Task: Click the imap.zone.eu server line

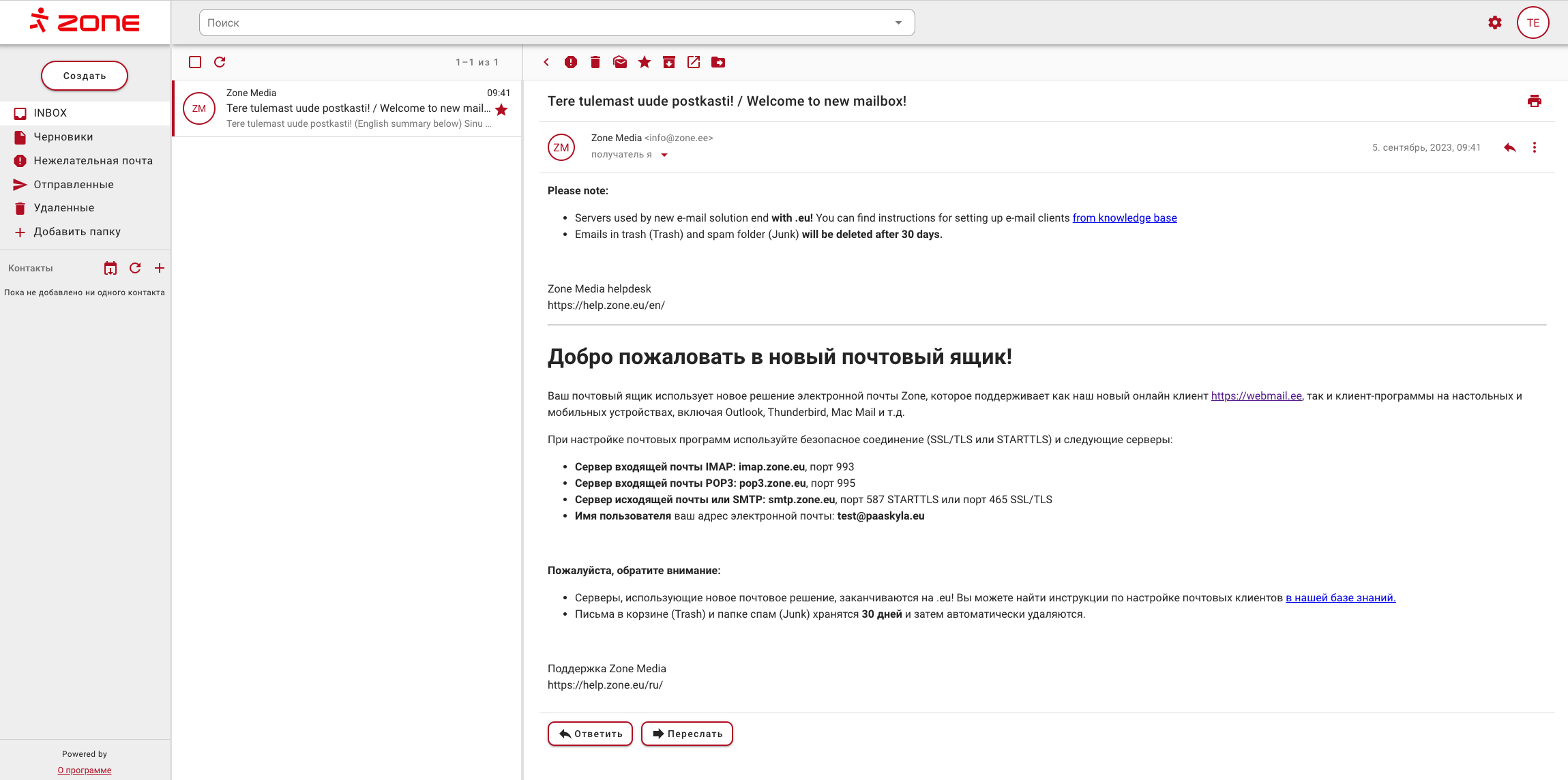Action: coord(714,467)
